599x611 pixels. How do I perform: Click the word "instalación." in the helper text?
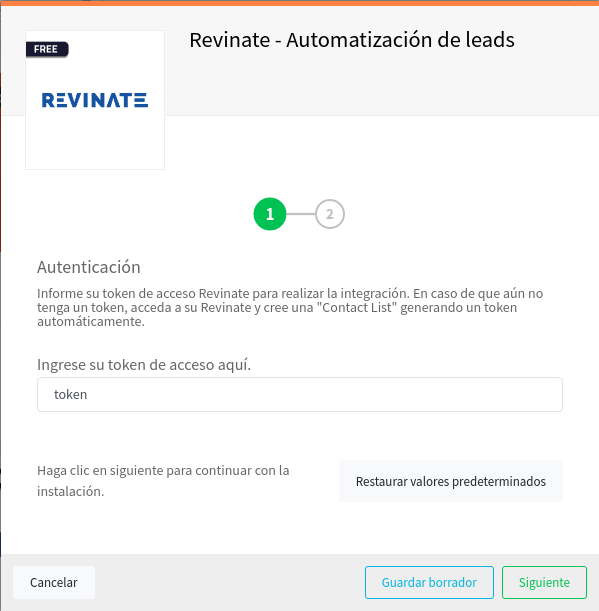click(71, 491)
